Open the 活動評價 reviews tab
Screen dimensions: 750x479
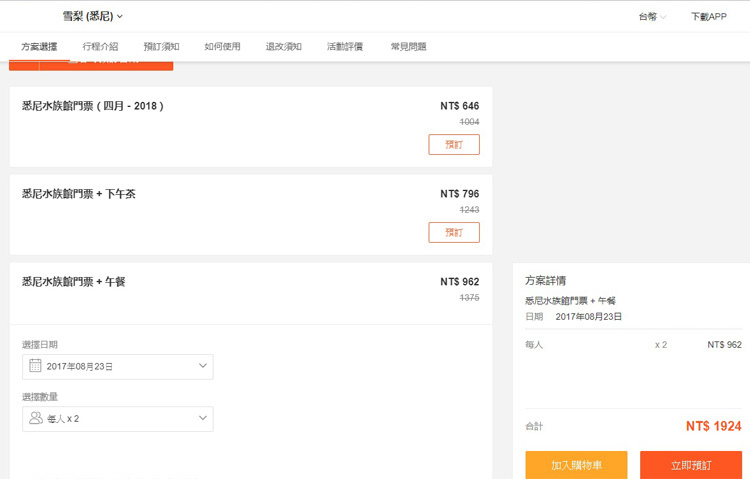coord(345,46)
